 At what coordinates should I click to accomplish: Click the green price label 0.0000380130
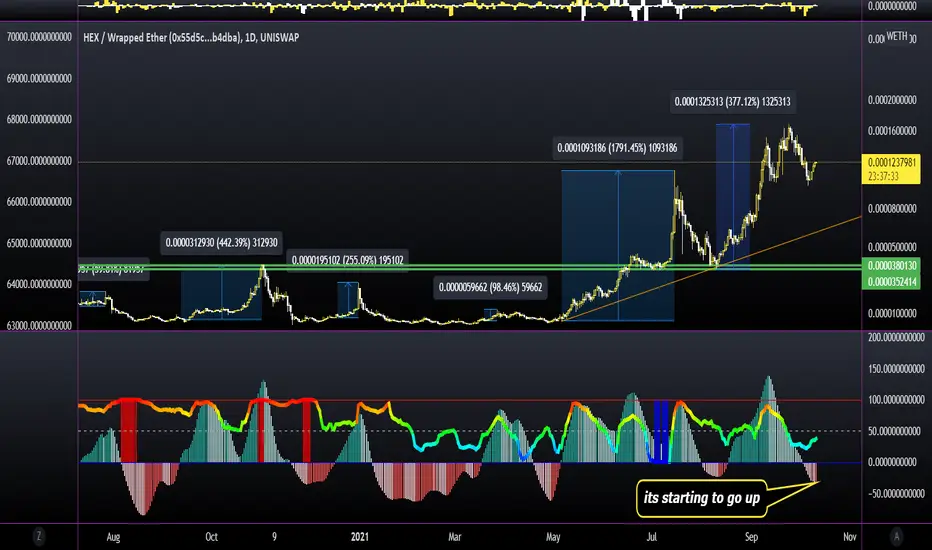[x=891, y=265]
